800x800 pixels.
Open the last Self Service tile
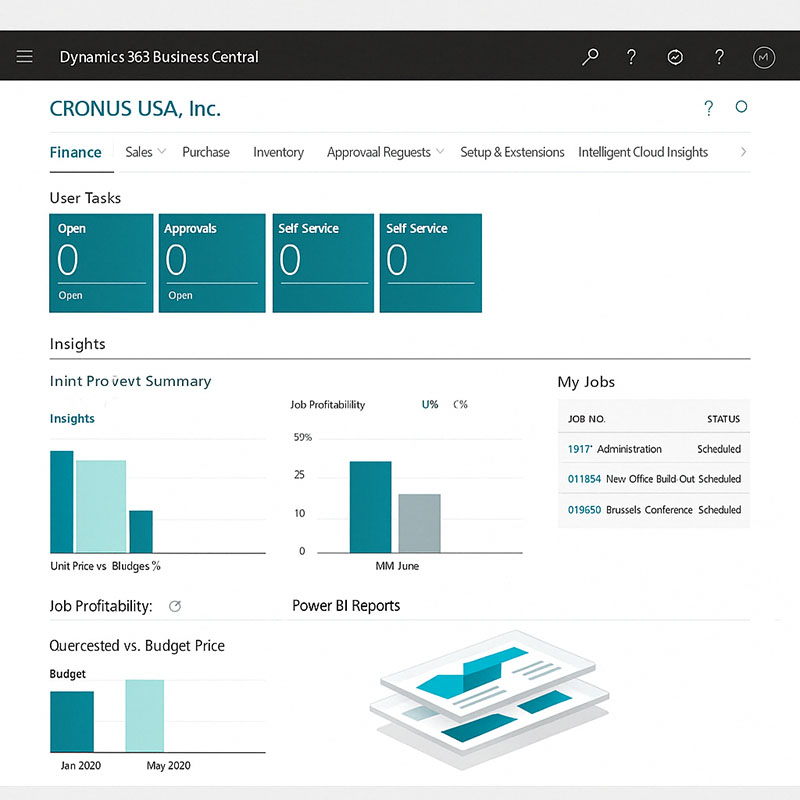pyautogui.click(x=431, y=263)
